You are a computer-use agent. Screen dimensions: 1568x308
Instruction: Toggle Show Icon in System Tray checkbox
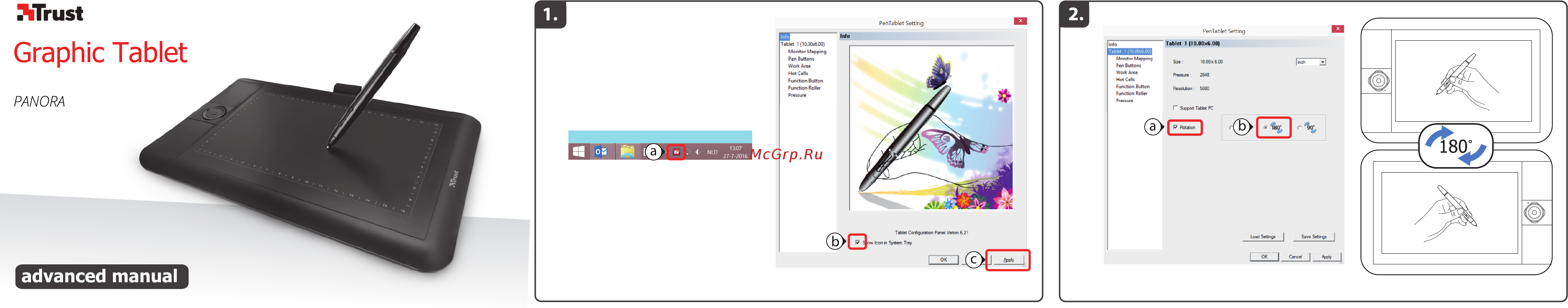858,242
